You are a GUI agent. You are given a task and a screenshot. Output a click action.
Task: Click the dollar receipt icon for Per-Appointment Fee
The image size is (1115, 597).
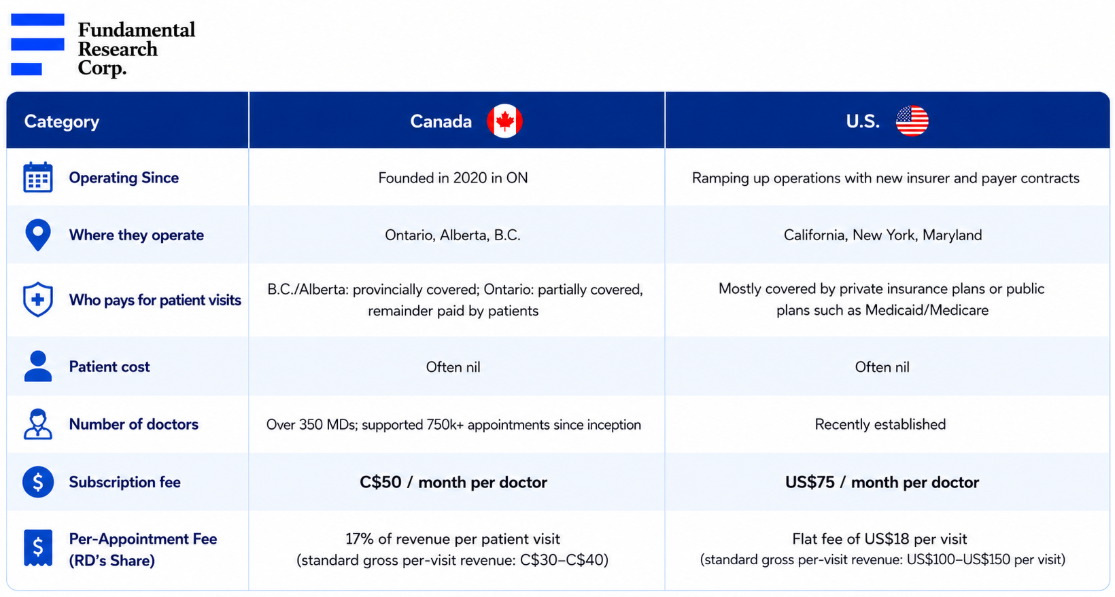point(38,548)
